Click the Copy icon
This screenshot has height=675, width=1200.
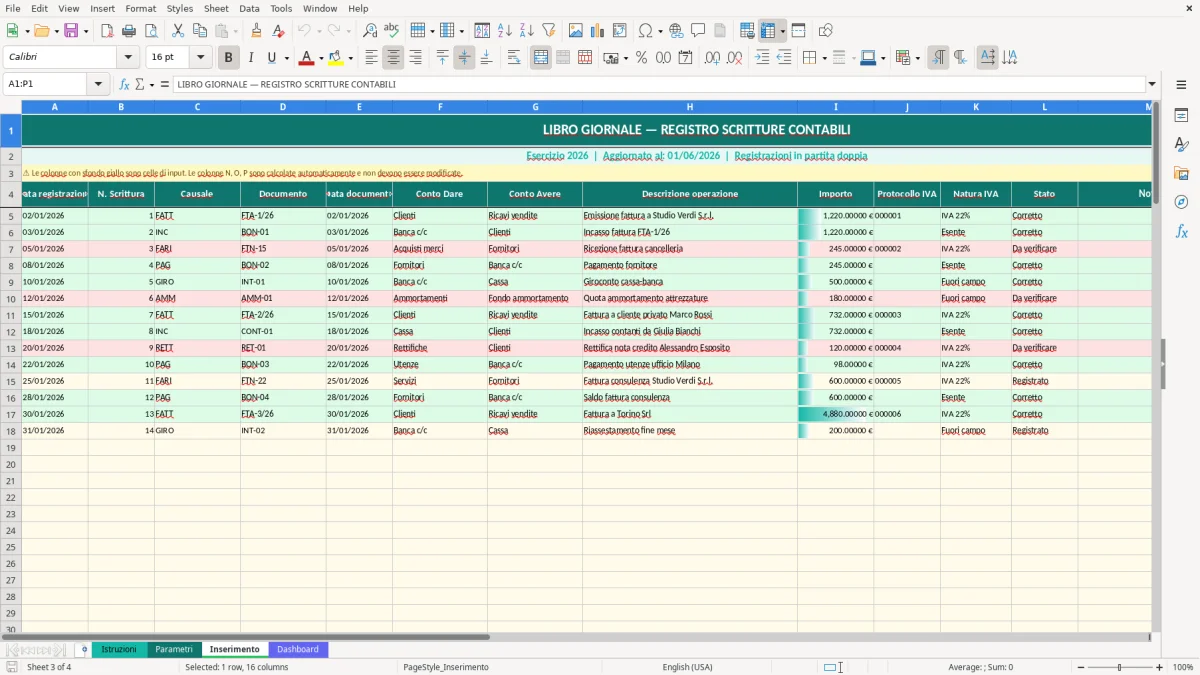[199, 31]
